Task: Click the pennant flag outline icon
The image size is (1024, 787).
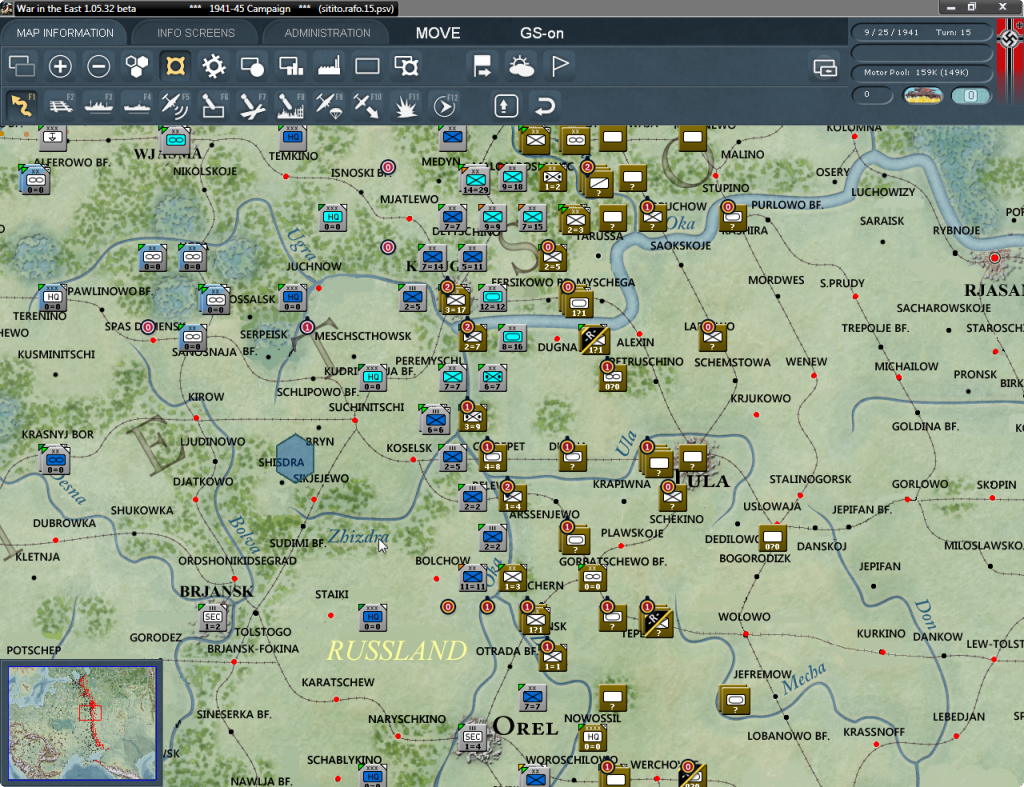Action: 560,66
